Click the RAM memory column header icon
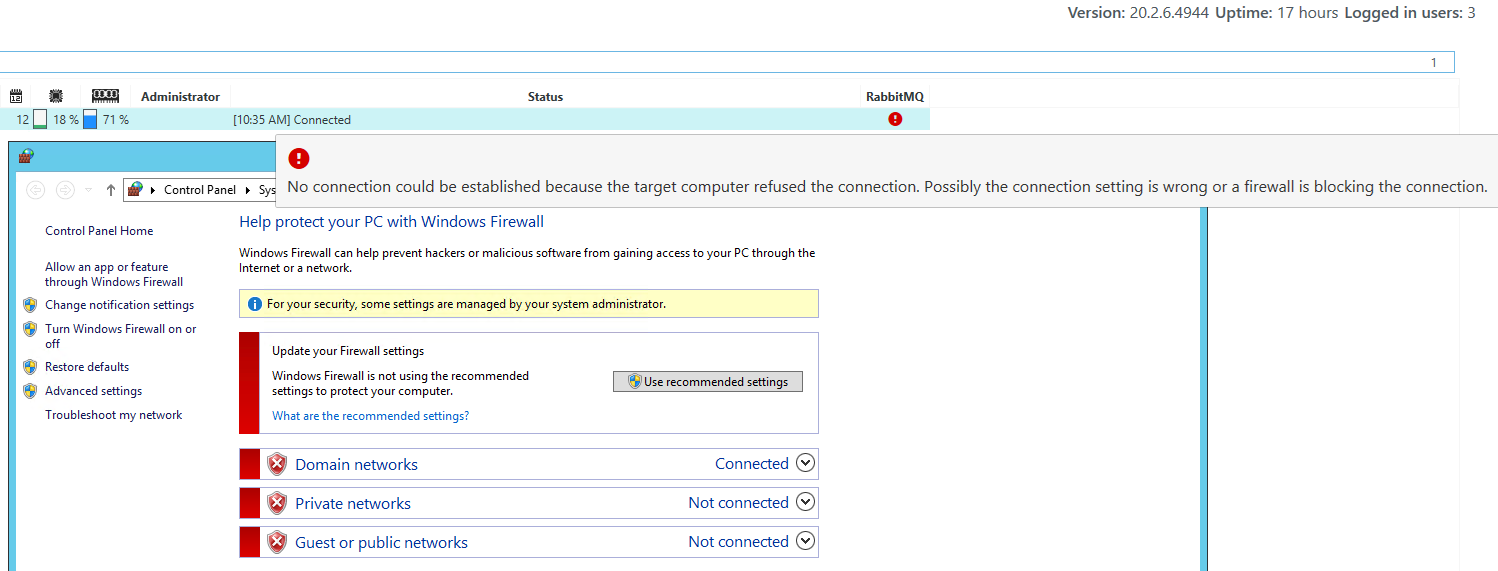 105,96
